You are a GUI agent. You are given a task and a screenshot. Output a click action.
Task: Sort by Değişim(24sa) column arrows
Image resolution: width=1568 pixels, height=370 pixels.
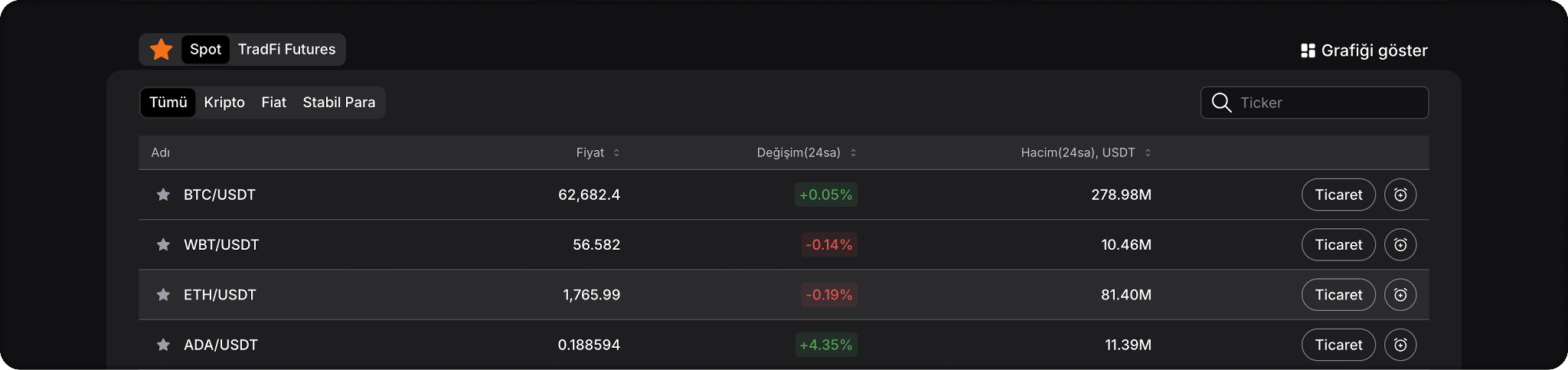click(853, 152)
